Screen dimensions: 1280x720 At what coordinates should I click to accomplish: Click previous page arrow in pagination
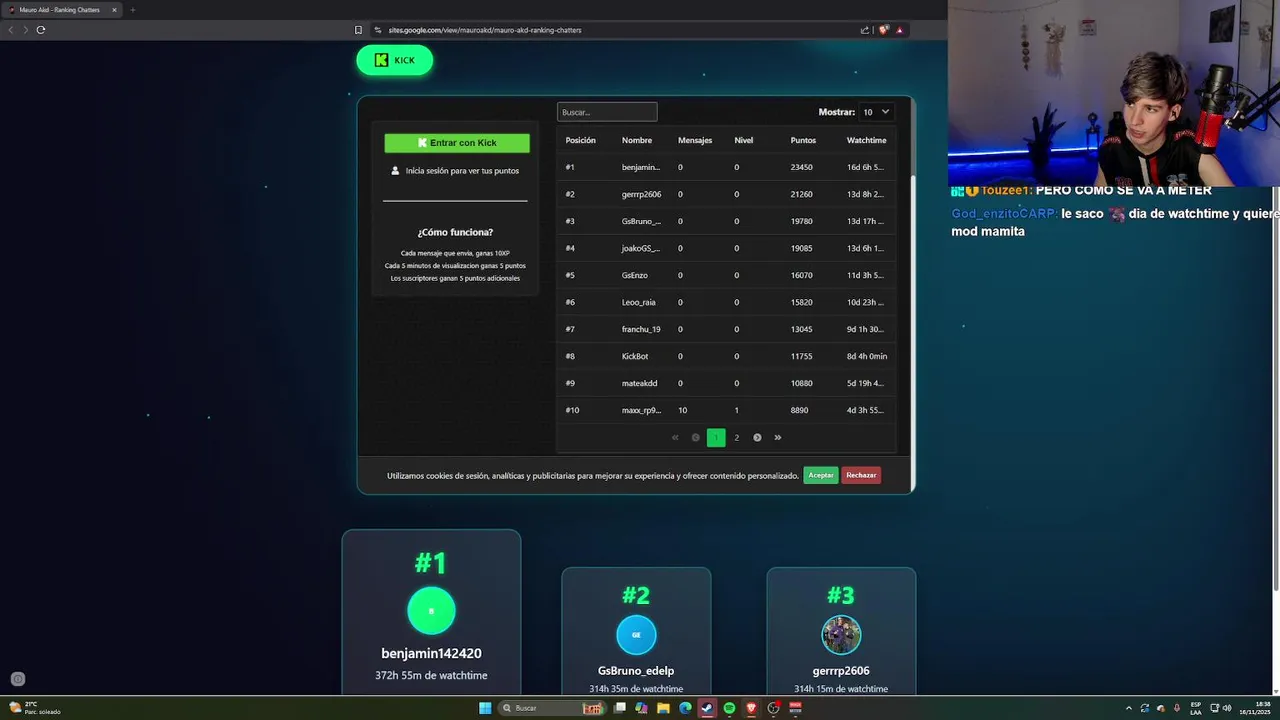point(696,437)
